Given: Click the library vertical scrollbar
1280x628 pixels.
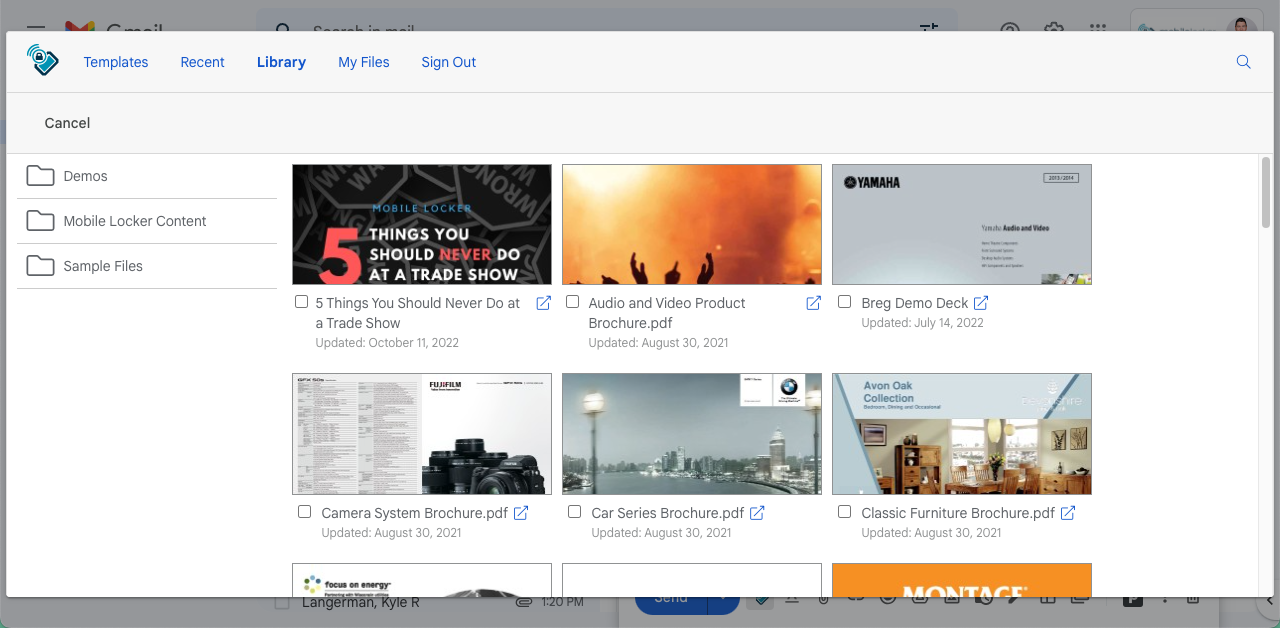Looking at the screenshot, I should 1266,192.
